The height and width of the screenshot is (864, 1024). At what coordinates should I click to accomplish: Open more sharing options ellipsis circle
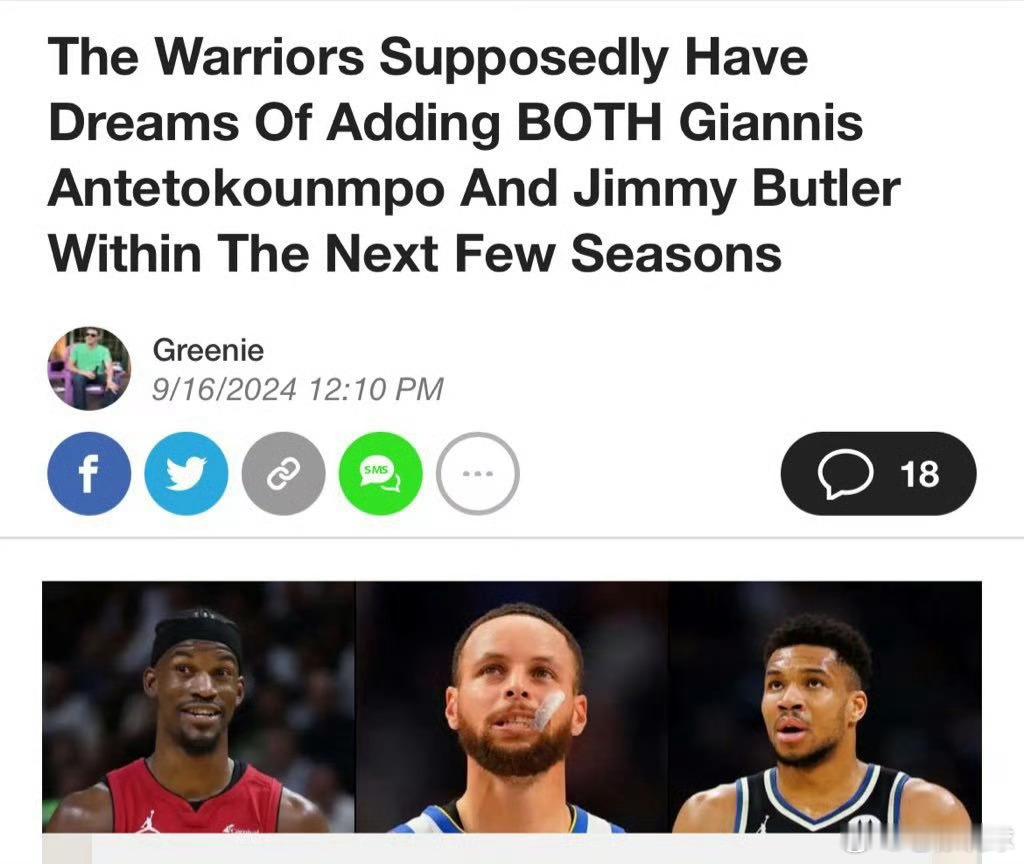[477, 473]
